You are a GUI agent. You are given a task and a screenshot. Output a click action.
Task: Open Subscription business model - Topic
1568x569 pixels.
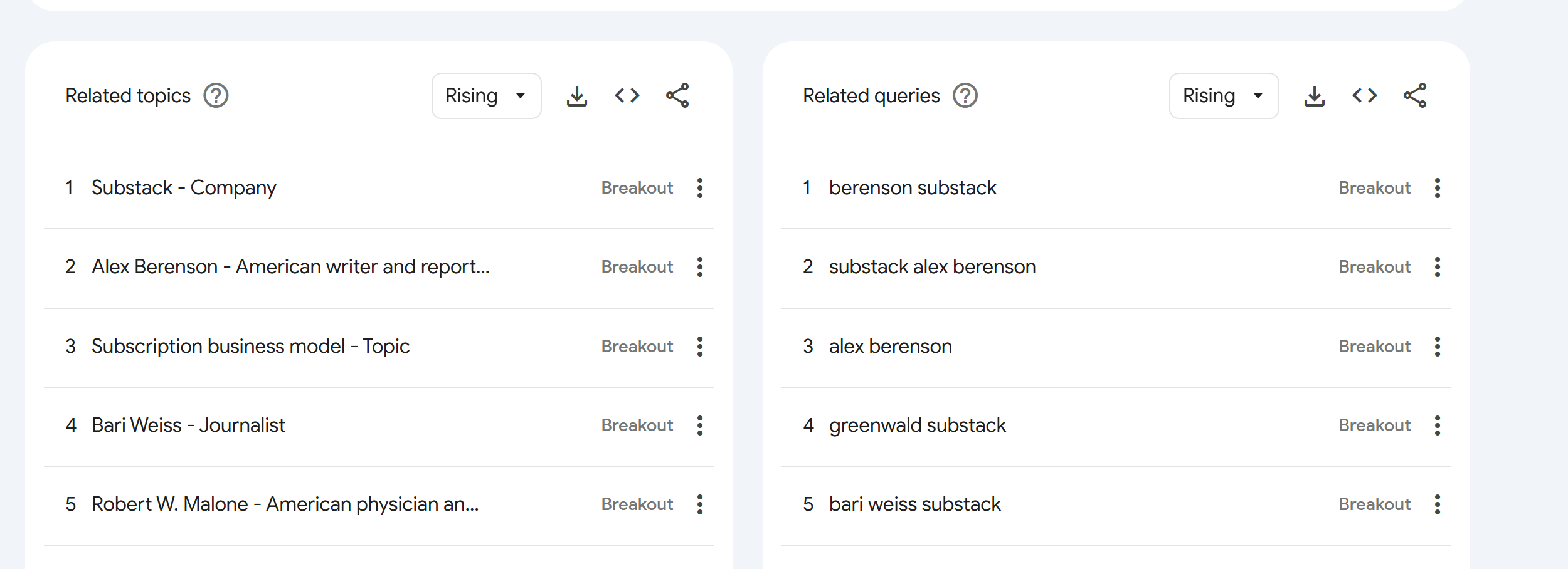250,347
